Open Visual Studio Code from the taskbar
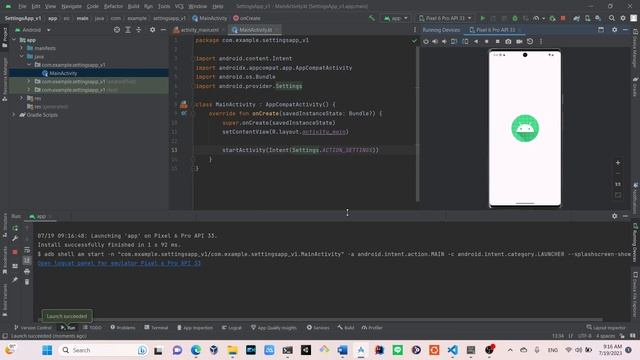The width and height of the screenshot is (640, 360). [x=452, y=350]
